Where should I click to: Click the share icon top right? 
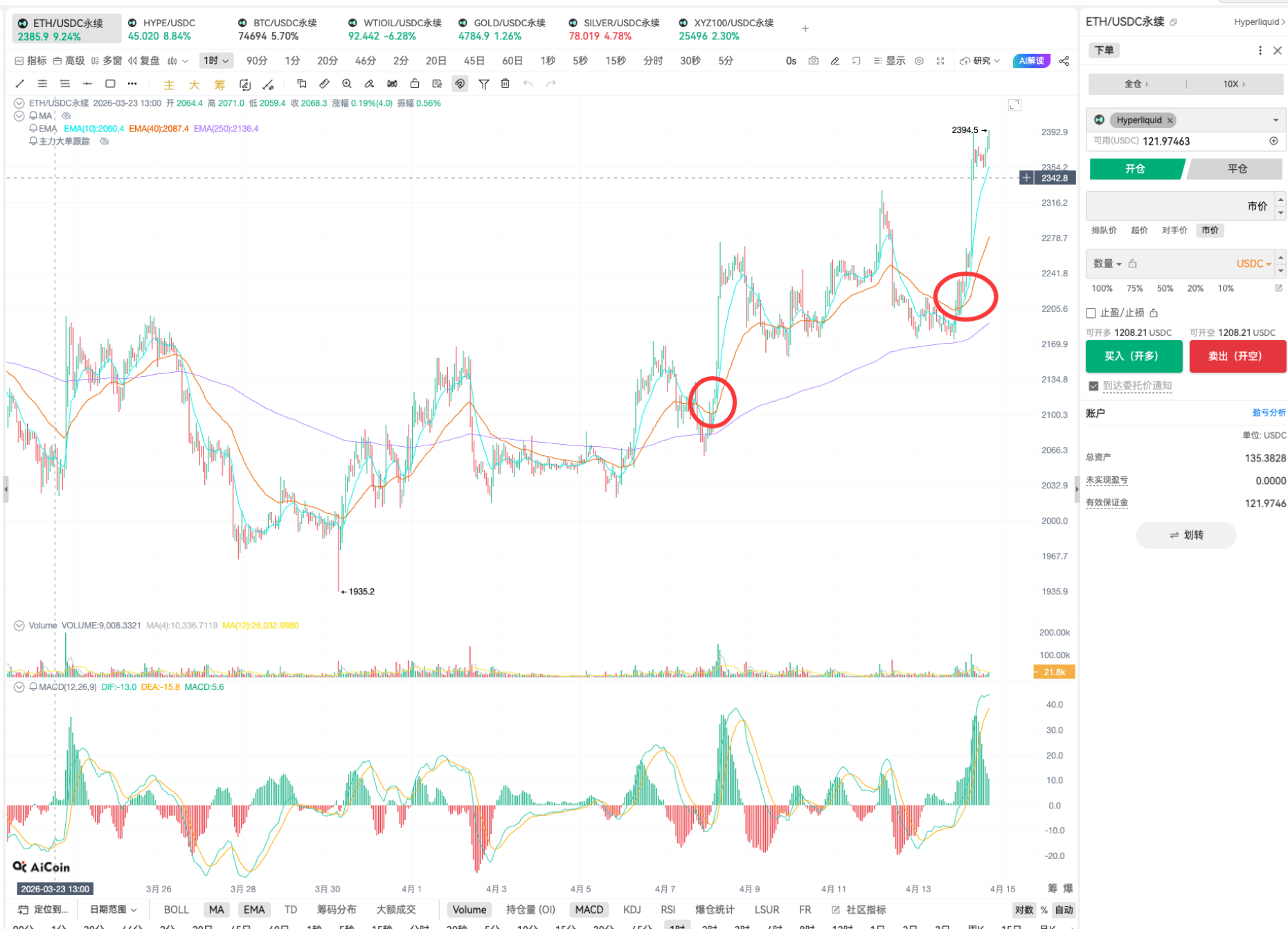(x=1064, y=60)
